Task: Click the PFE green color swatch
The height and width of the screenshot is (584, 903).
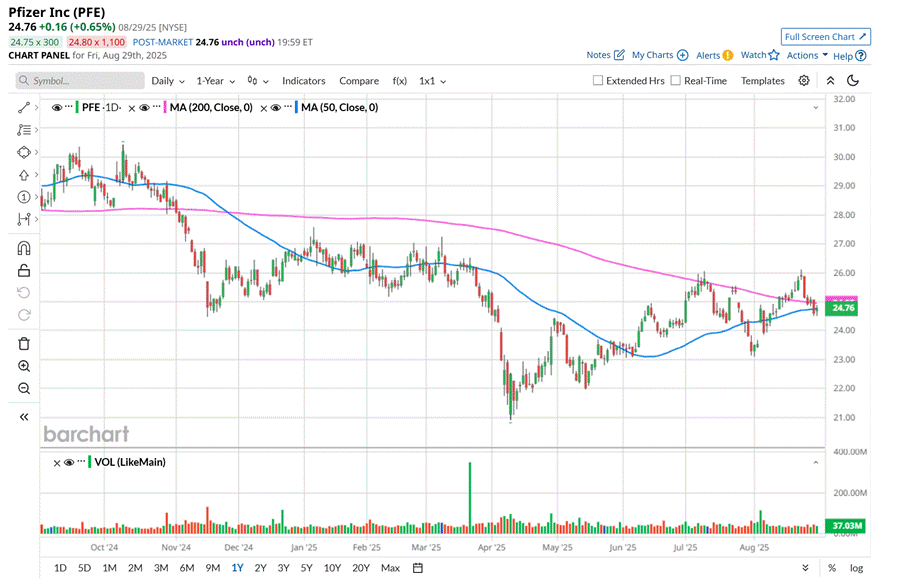Action: click(x=77, y=108)
